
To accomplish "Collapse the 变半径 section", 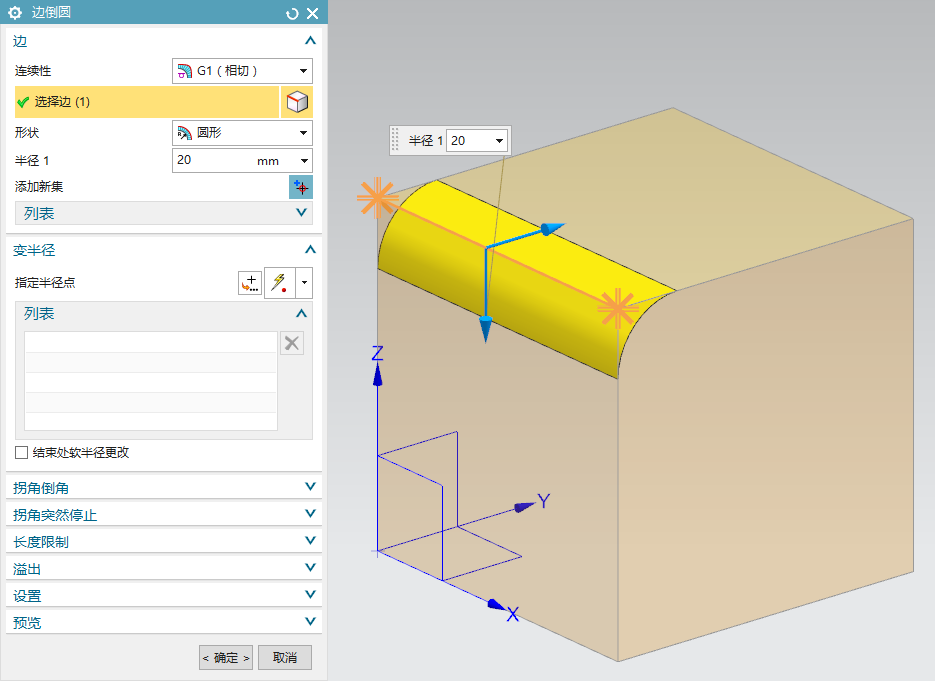I will coord(310,250).
